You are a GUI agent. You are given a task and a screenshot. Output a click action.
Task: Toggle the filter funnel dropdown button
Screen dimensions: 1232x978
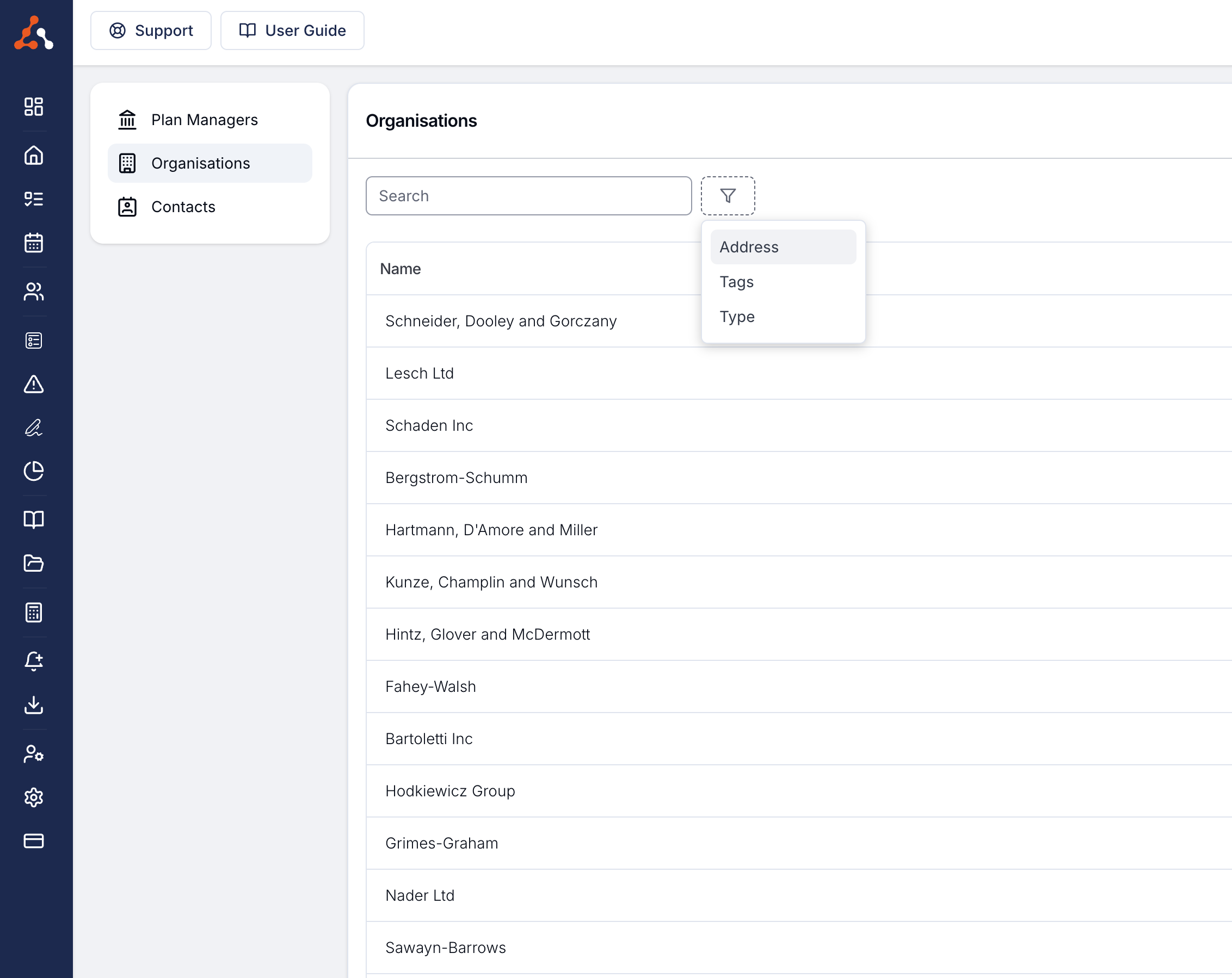coord(728,196)
